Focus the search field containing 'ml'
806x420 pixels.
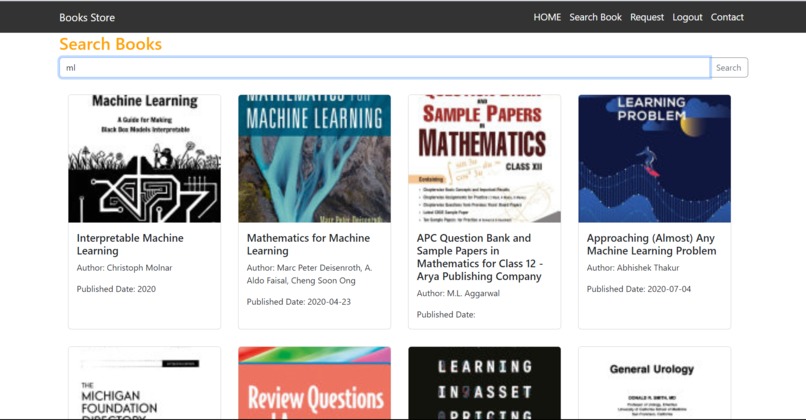coord(384,67)
